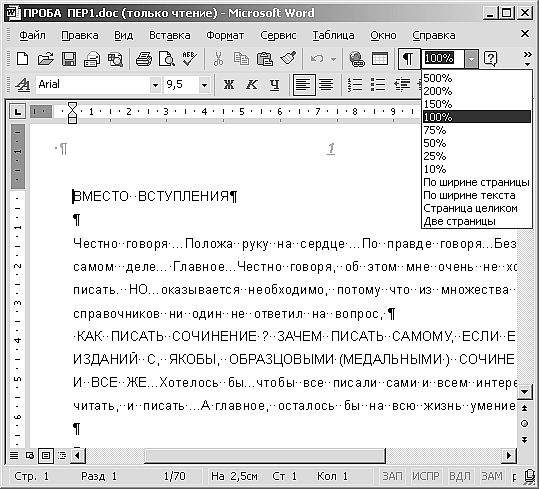The height and width of the screenshot is (489, 539).
Task: Click the first line indent ruler marker
Action: (x=73, y=107)
